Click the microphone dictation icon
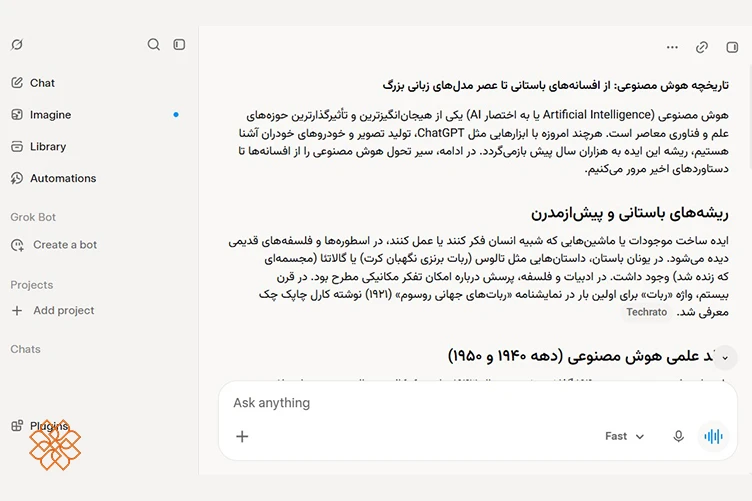This screenshot has width=752, height=501. pos(678,436)
